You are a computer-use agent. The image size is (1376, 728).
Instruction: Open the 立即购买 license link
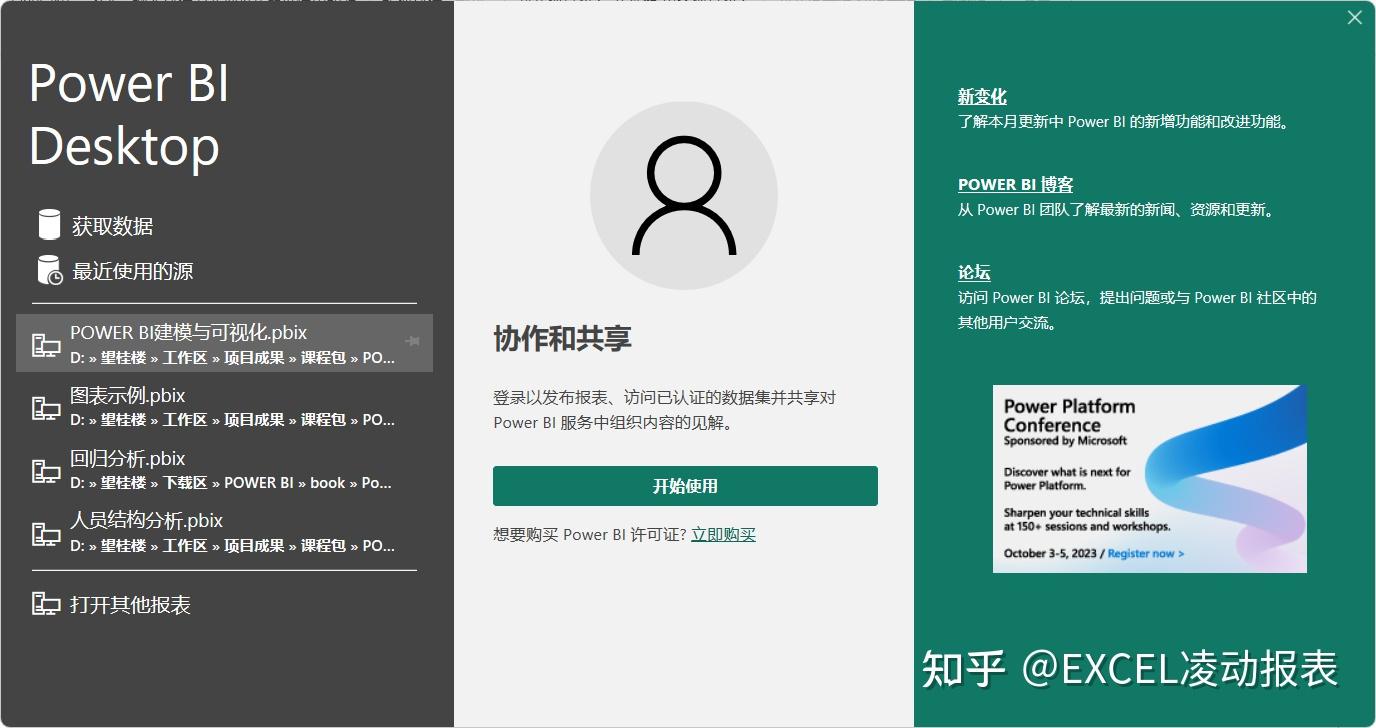[x=723, y=535]
